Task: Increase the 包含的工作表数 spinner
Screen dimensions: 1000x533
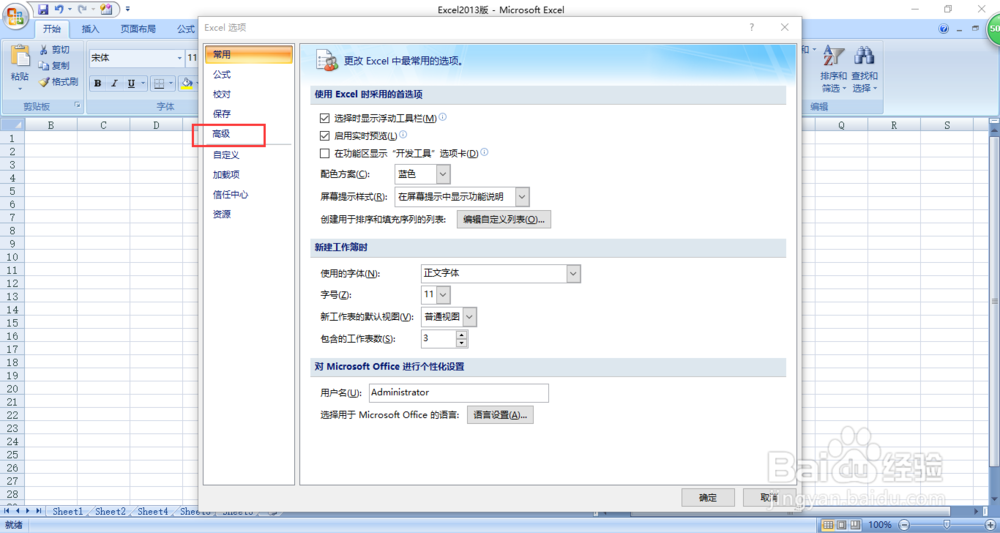Action: [x=462, y=334]
